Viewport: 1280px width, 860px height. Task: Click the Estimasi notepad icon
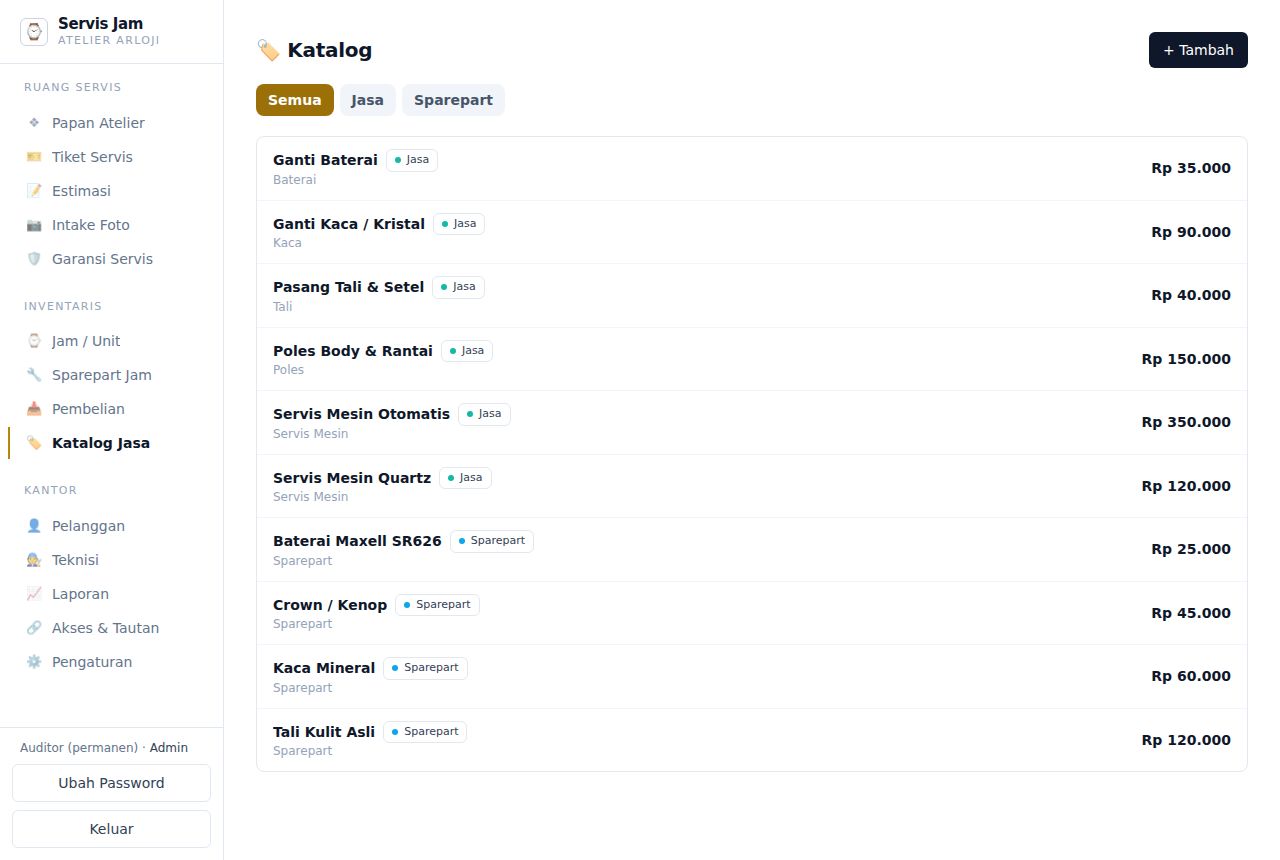pyautogui.click(x=34, y=191)
